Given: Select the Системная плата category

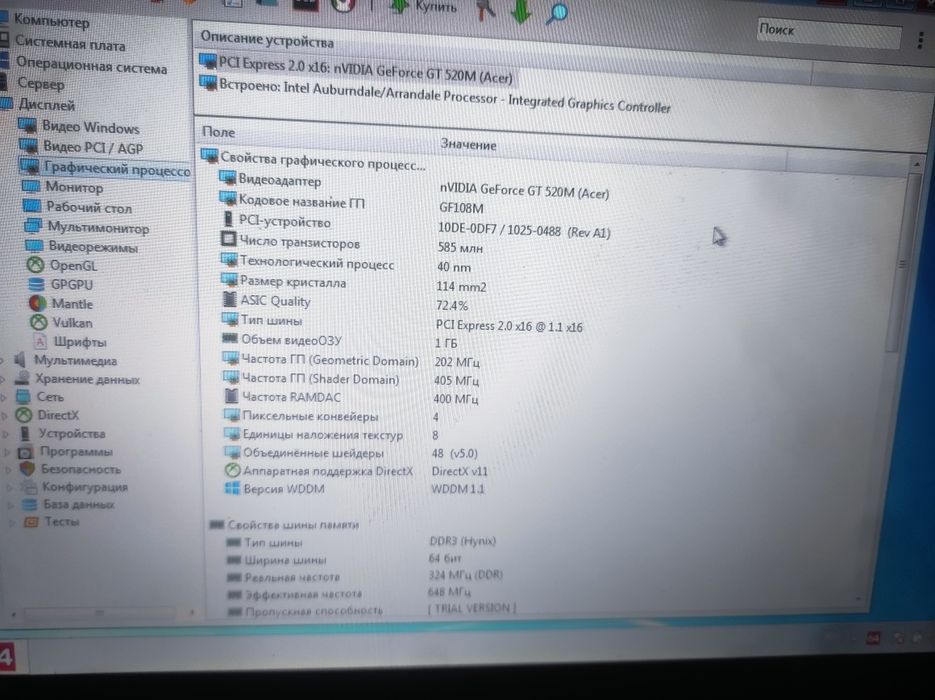Looking at the screenshot, I should (70, 43).
